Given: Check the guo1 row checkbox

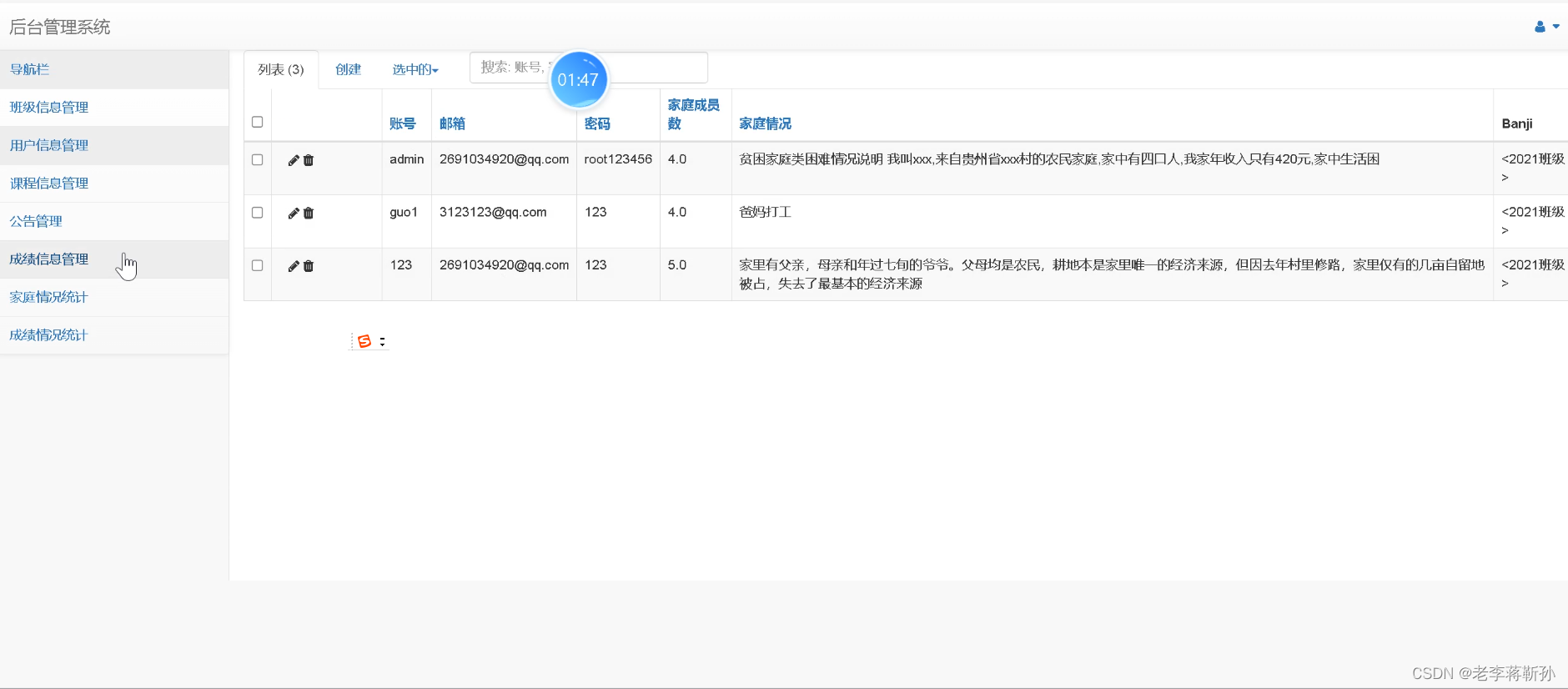Looking at the screenshot, I should point(258,213).
